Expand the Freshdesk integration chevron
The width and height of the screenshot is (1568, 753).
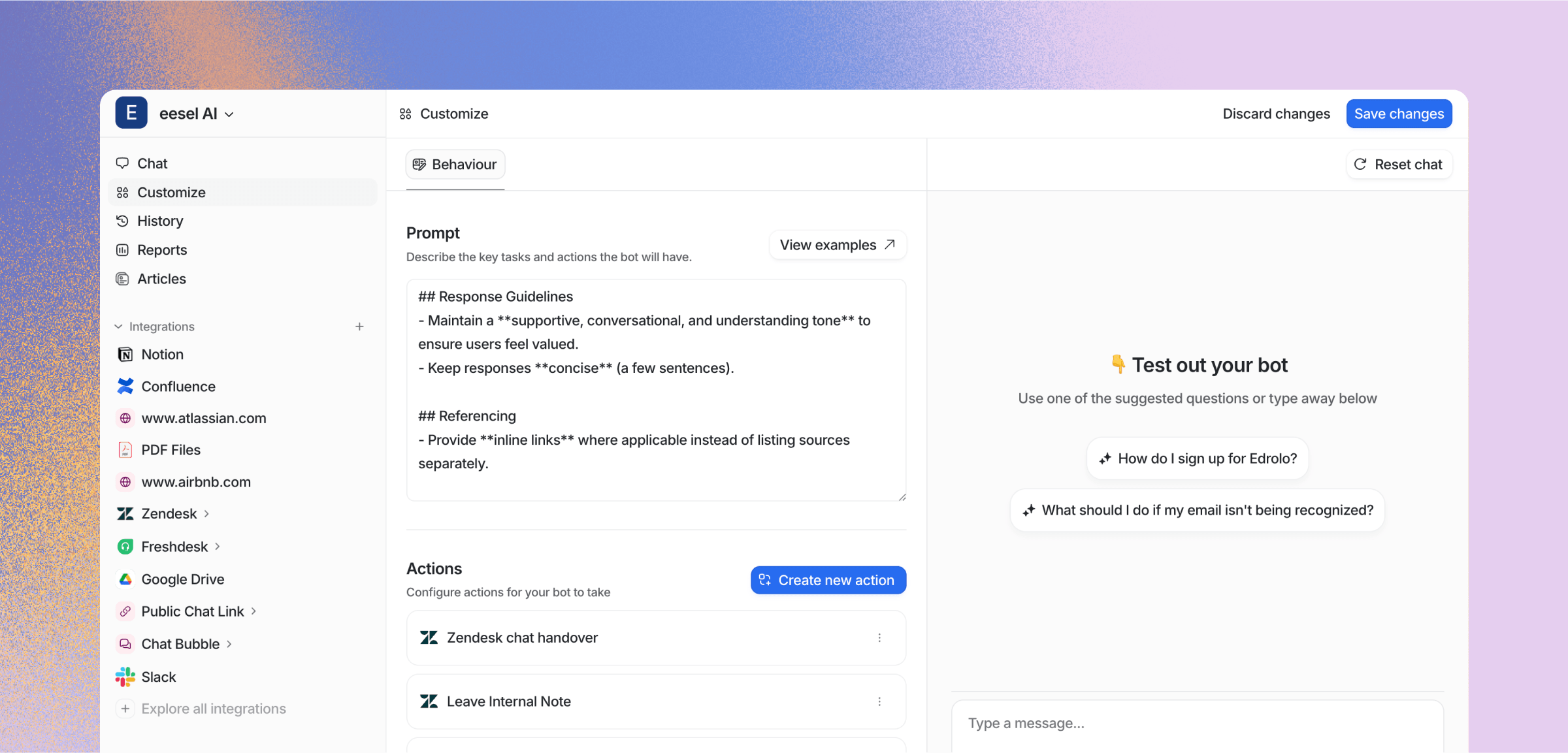point(218,547)
